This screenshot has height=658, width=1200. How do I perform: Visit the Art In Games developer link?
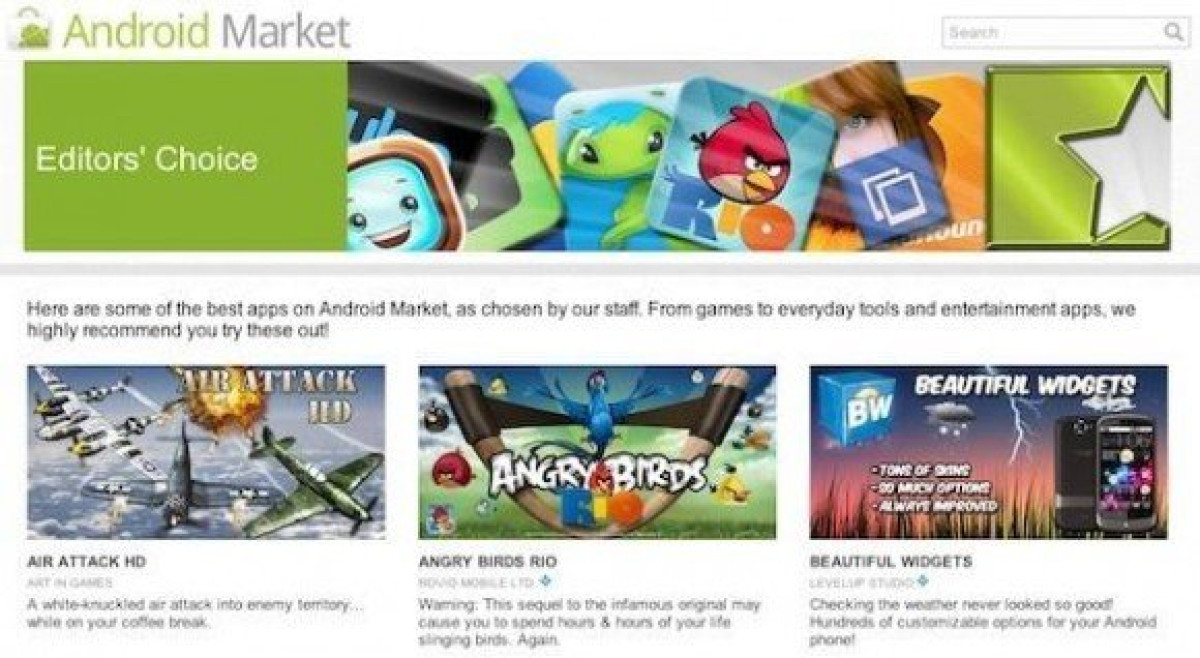(x=70, y=582)
